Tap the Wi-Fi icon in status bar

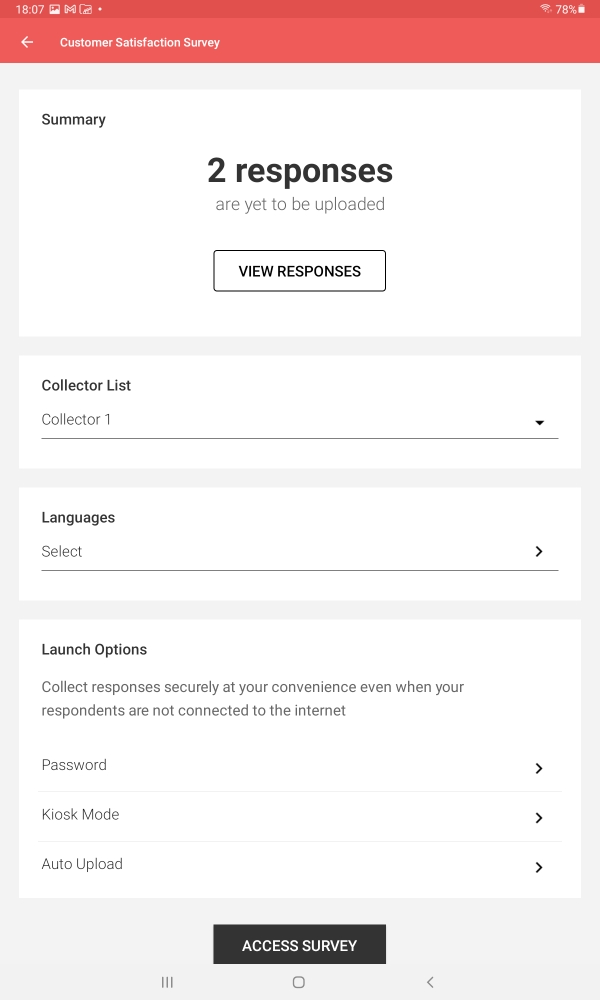pos(545,9)
